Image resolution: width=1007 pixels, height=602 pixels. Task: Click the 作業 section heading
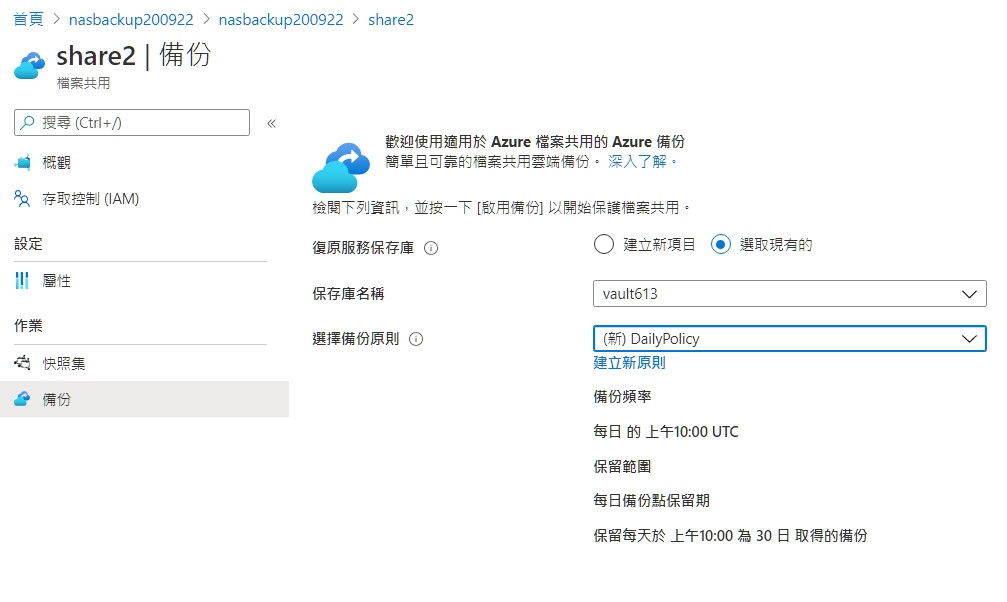coord(28,326)
